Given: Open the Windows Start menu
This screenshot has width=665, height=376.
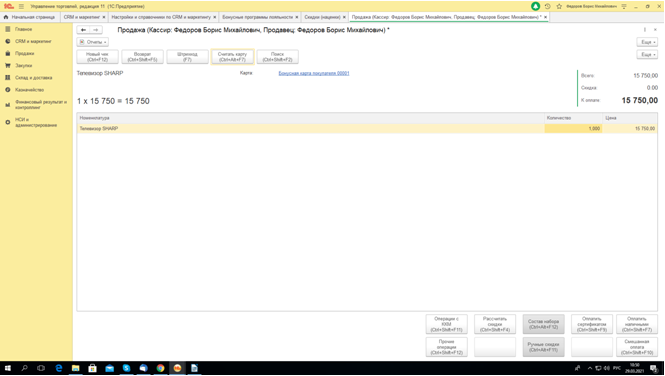Looking at the screenshot, I should [8, 368].
